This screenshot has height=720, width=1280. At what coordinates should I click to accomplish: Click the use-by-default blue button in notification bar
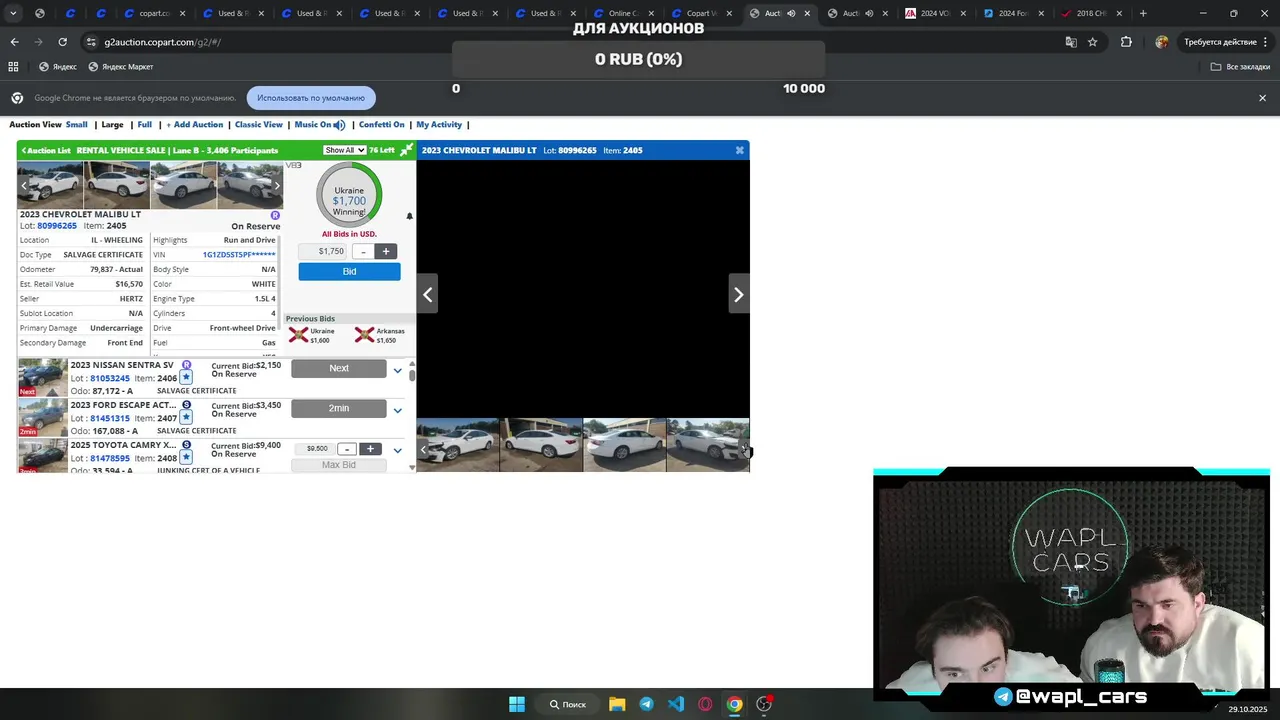pyautogui.click(x=311, y=98)
